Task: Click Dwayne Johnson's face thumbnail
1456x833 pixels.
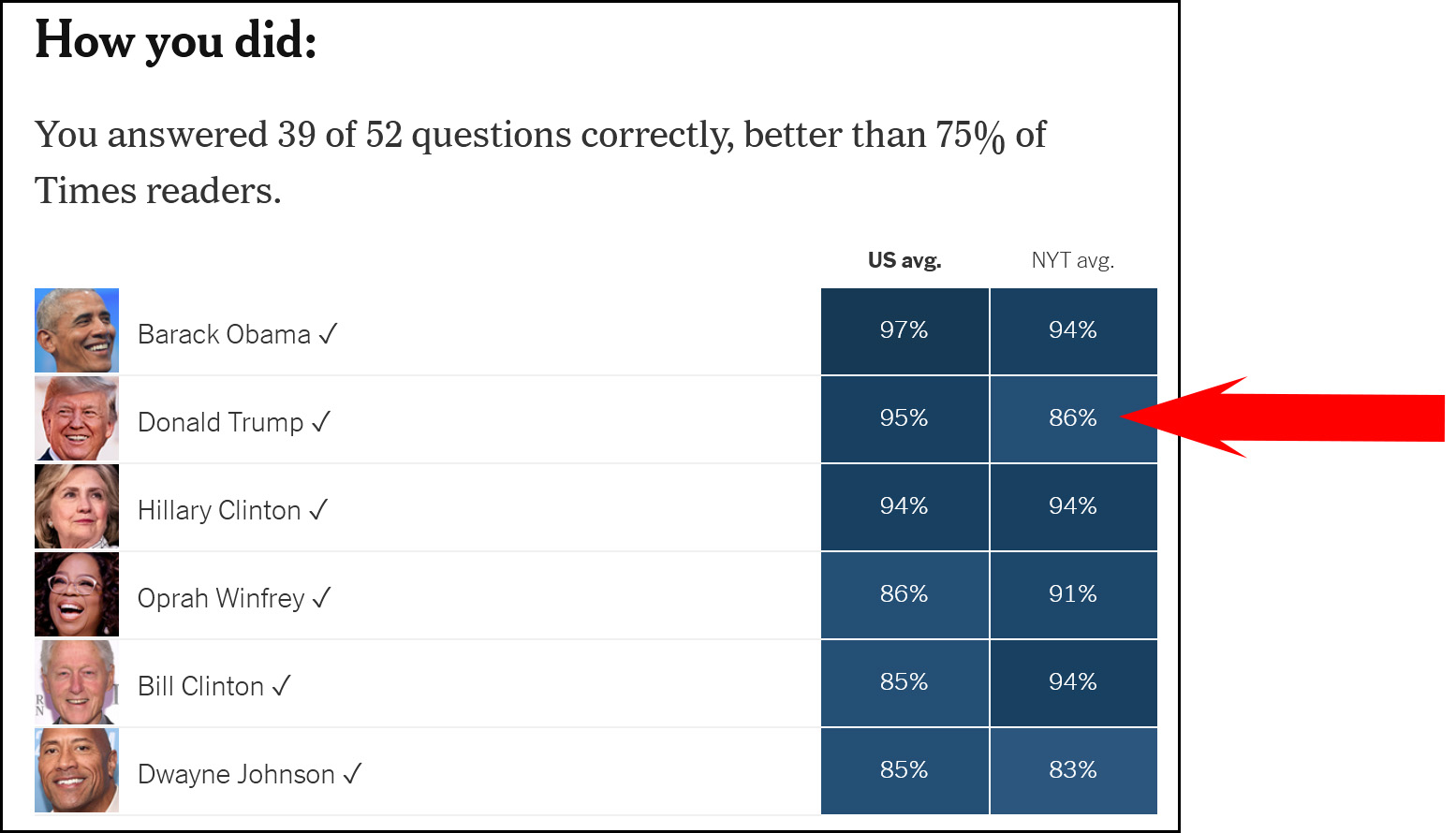Action: point(77,770)
